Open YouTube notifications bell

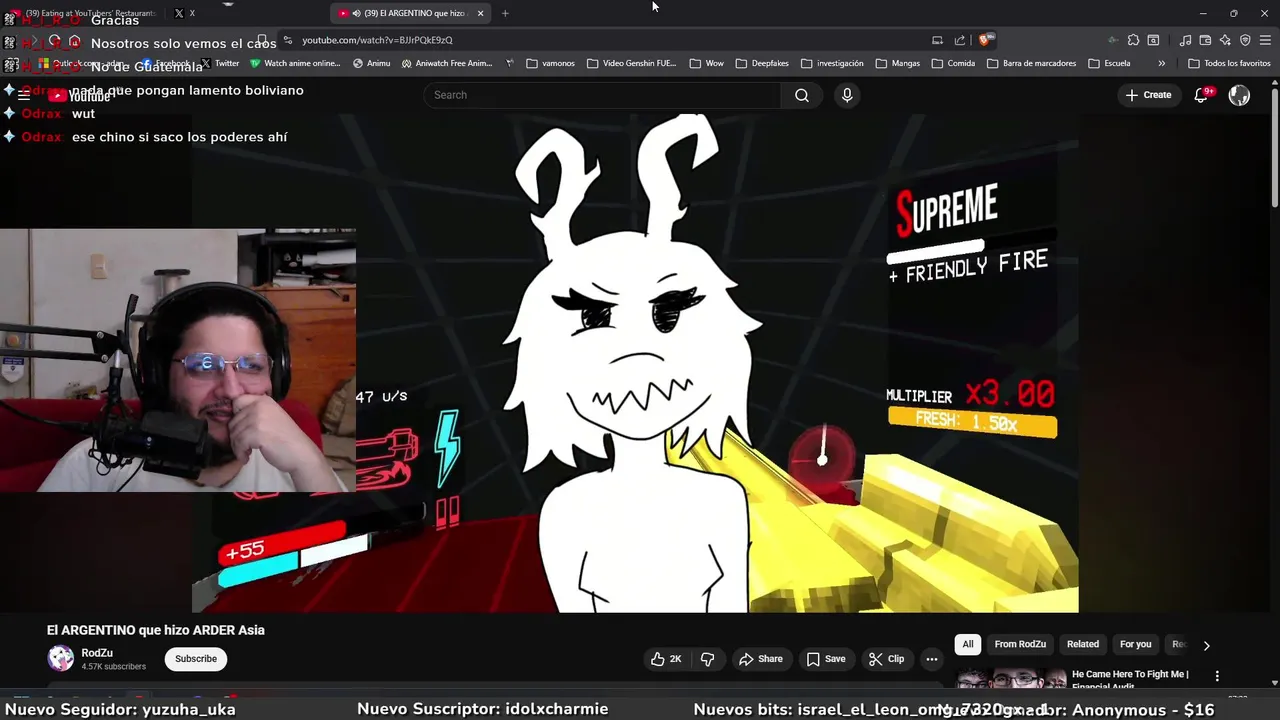(x=1201, y=95)
